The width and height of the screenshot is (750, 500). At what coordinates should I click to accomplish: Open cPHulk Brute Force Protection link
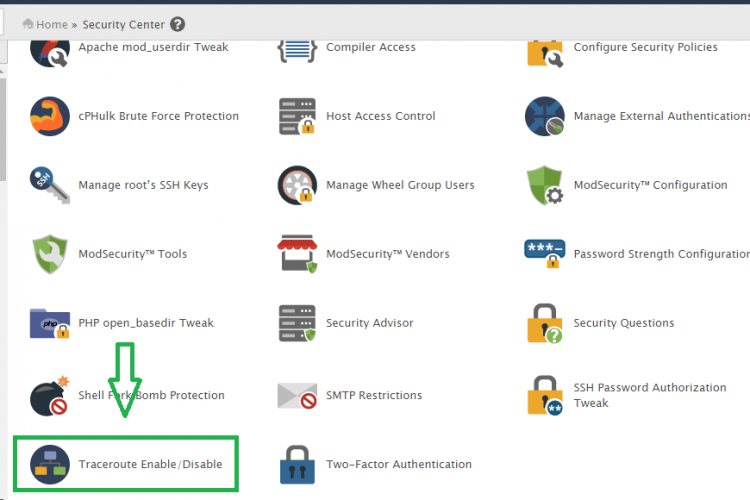click(x=158, y=116)
